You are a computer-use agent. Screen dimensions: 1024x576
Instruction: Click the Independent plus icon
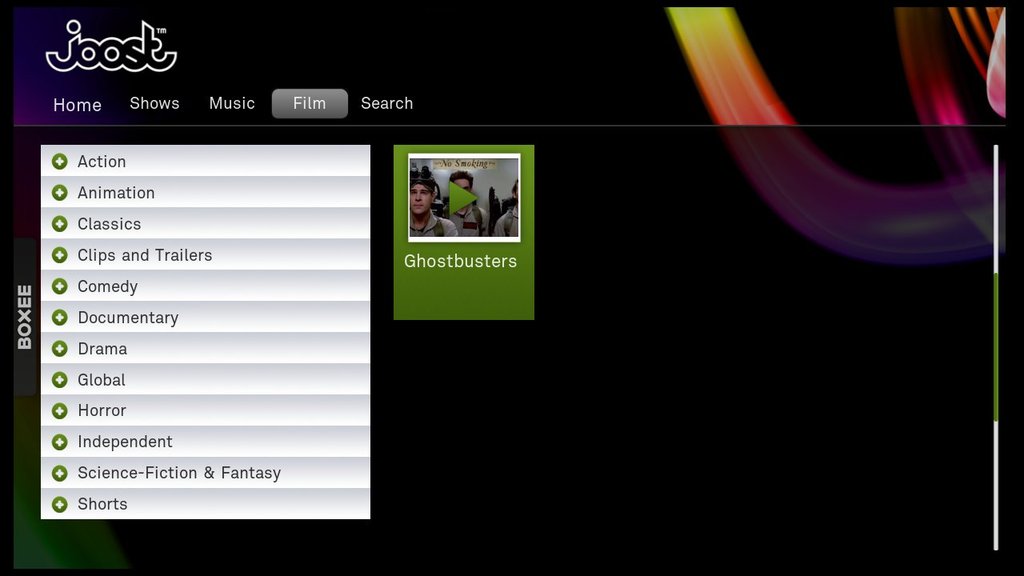(x=59, y=442)
